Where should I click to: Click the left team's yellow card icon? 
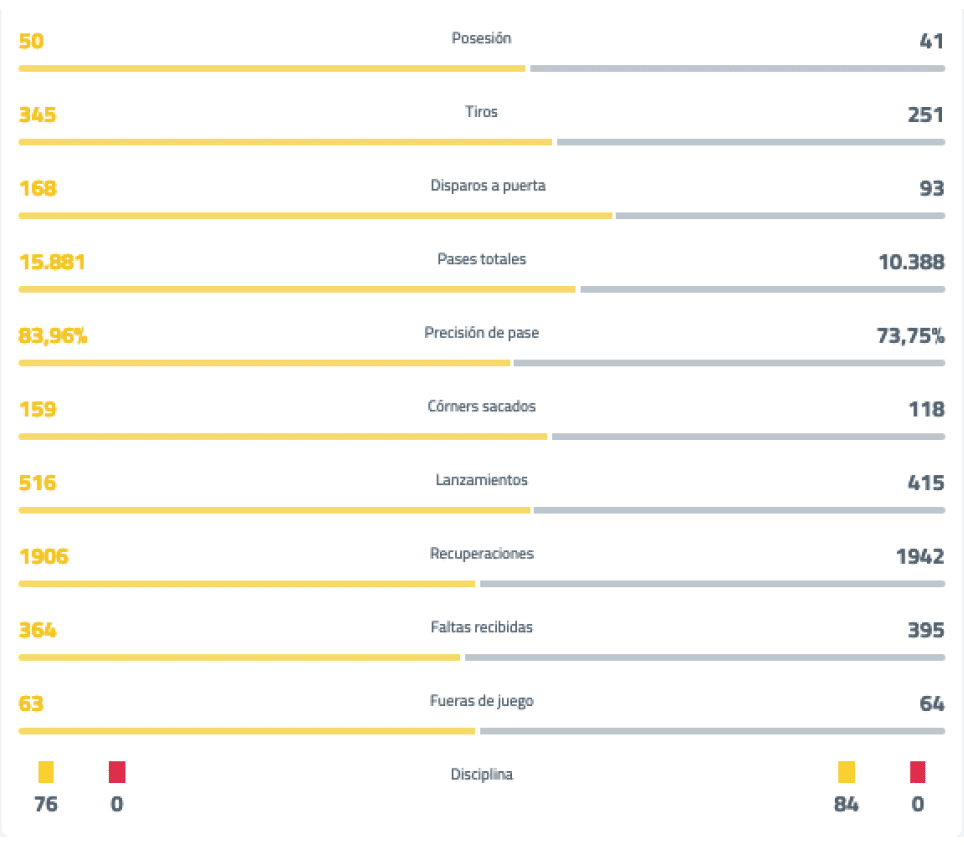tap(46, 772)
